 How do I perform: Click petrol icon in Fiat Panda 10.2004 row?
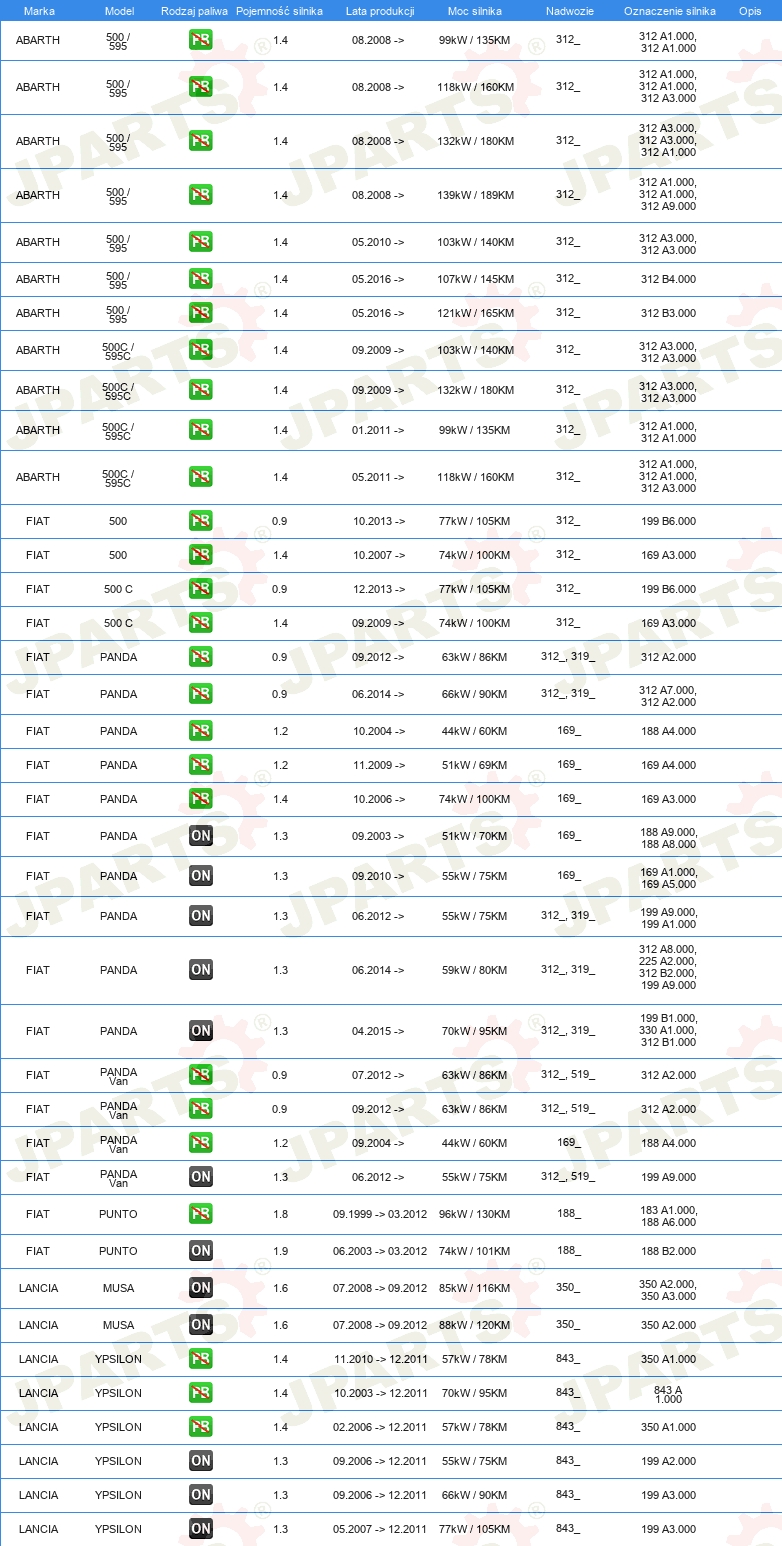[x=201, y=731]
